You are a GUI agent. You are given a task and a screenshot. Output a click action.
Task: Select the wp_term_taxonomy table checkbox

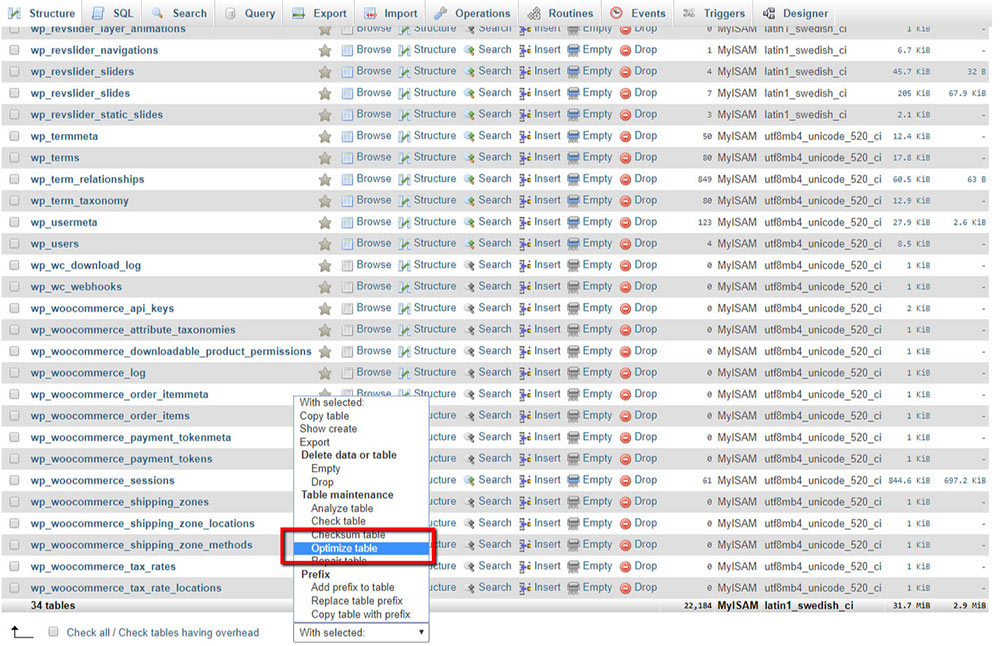pos(14,200)
